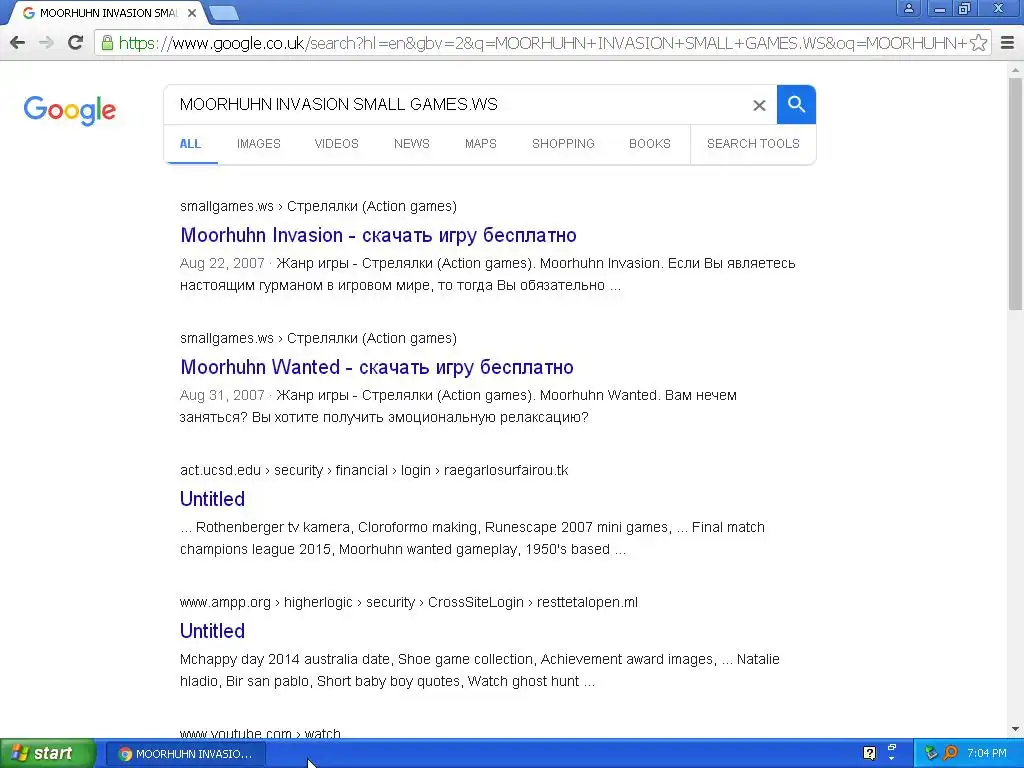The height and width of the screenshot is (768, 1024).
Task: Open the Untitled result from www.ampp.org
Action: [x=212, y=631]
